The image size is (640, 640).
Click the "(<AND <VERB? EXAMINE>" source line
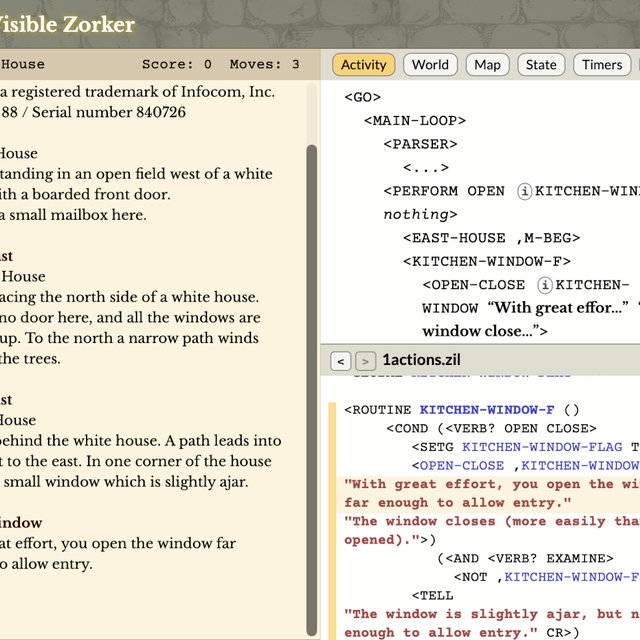point(525,558)
